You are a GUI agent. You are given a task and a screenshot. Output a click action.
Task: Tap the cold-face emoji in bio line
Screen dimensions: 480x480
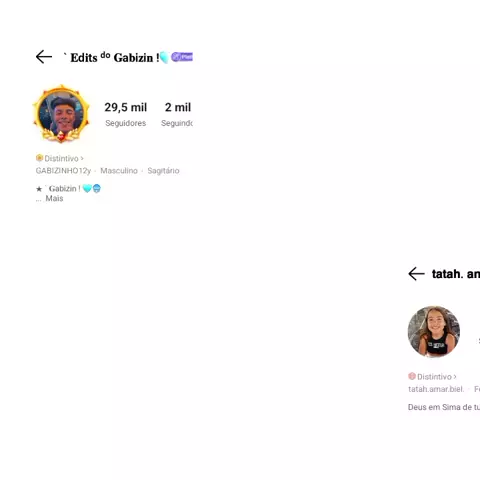97,189
